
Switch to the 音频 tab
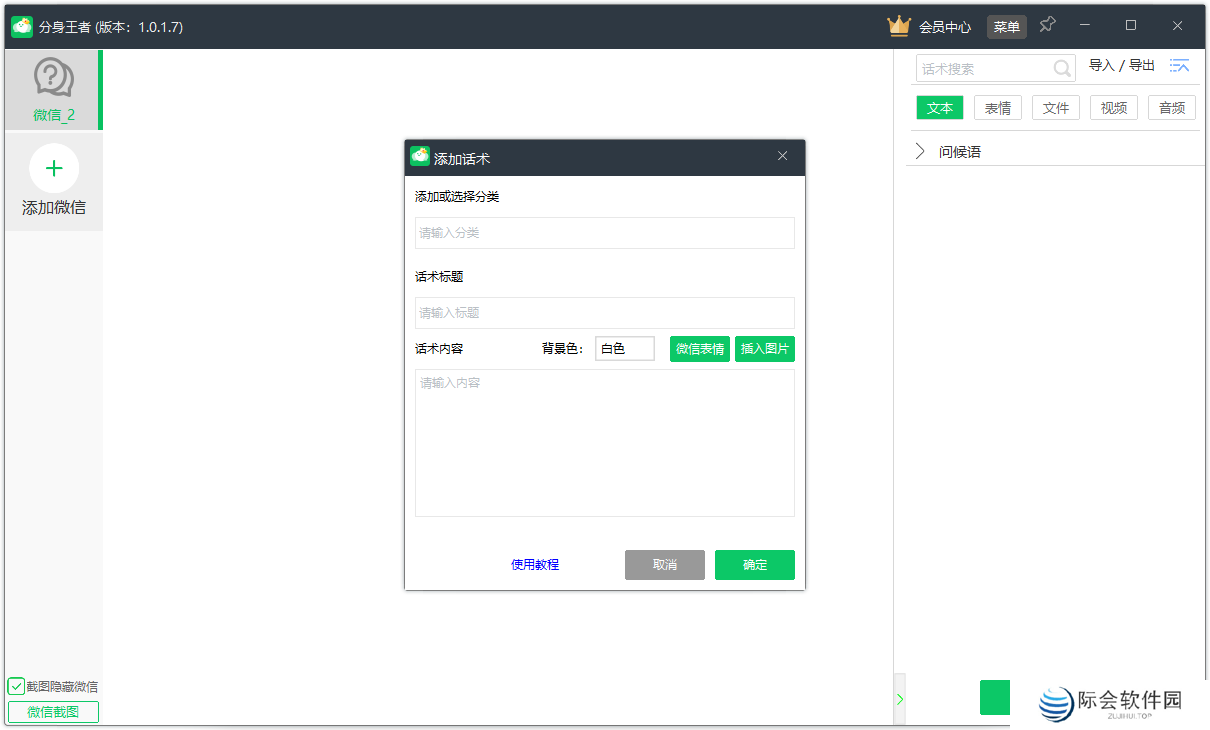pos(1171,107)
